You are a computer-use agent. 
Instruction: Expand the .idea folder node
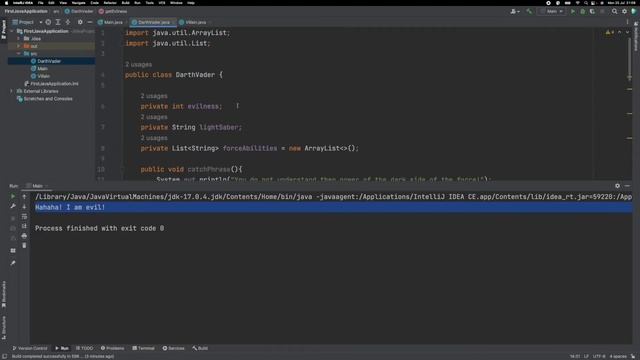coord(18,39)
